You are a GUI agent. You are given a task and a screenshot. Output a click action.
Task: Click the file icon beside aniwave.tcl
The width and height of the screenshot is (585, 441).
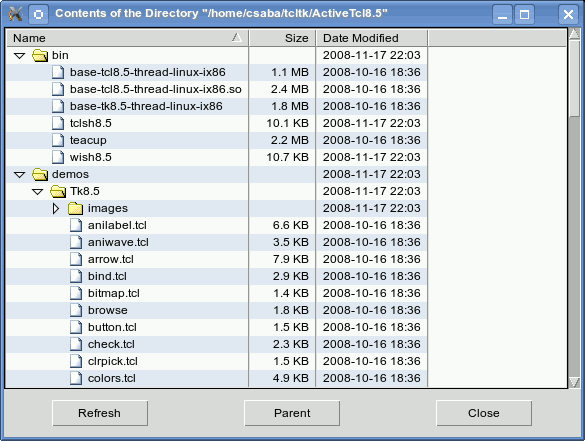pyautogui.click(x=76, y=242)
